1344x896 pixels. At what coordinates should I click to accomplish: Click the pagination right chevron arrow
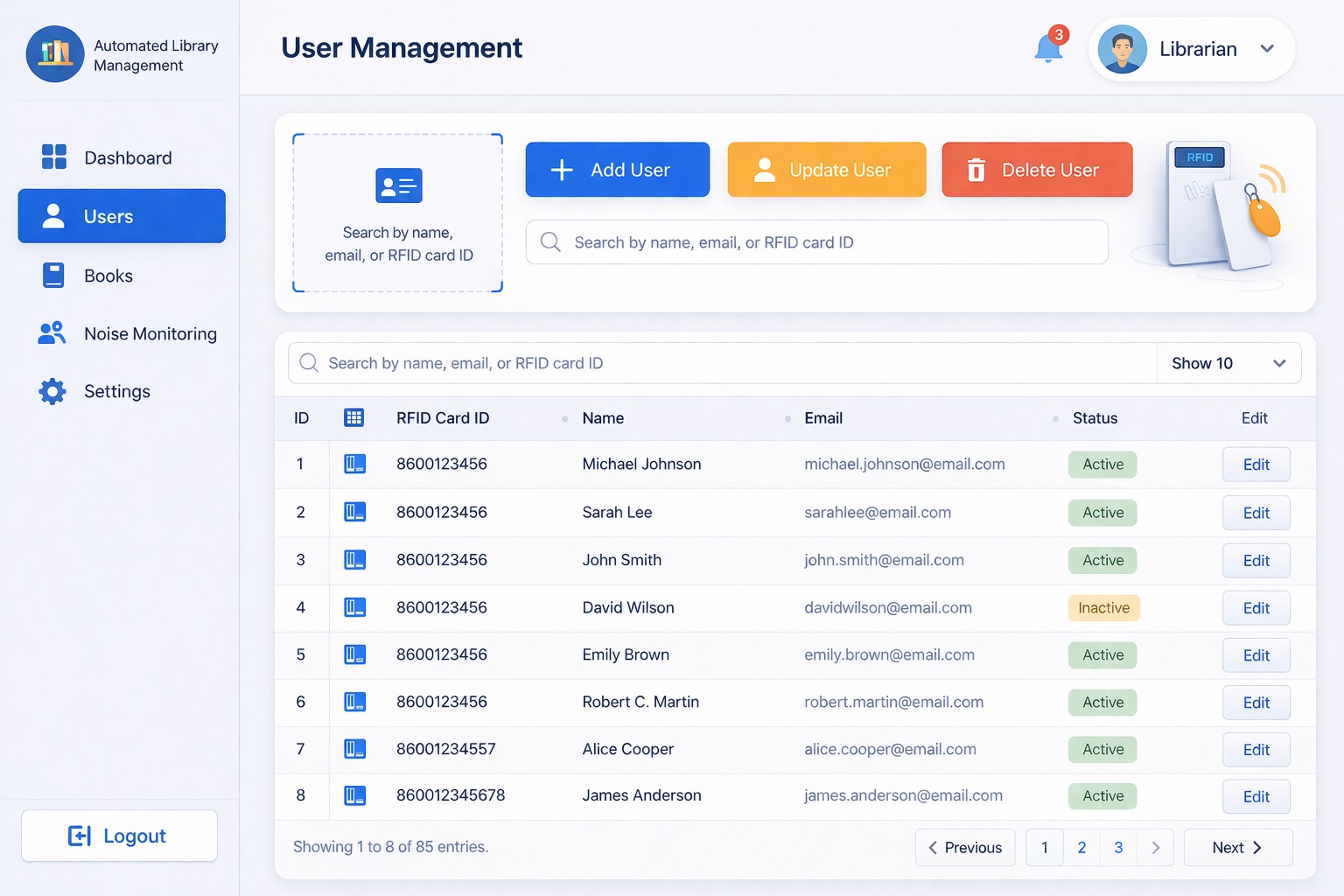coord(1155,847)
